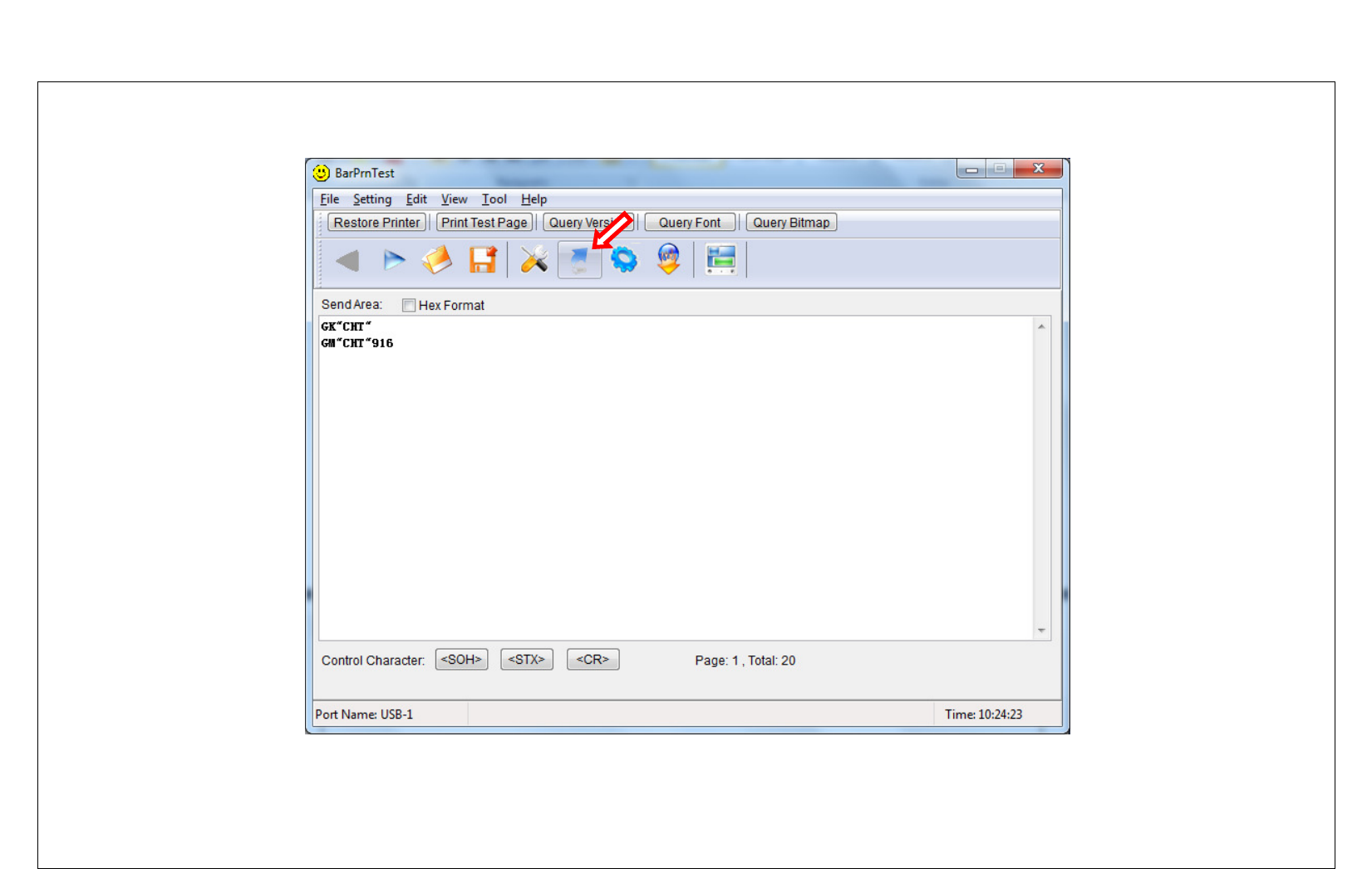Click the Restore Printer button

pos(377,223)
